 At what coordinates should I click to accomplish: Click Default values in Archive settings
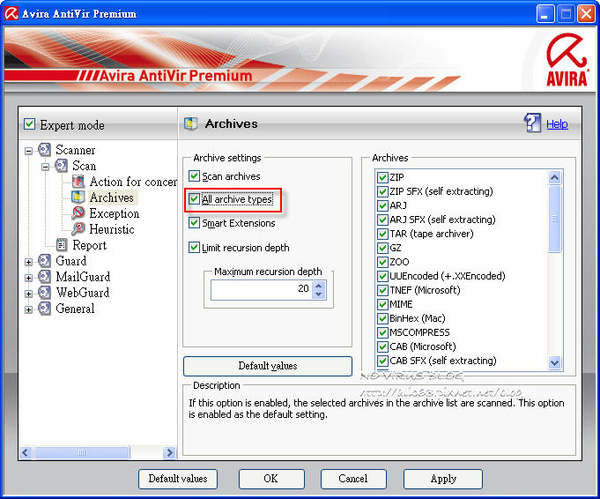[267, 366]
